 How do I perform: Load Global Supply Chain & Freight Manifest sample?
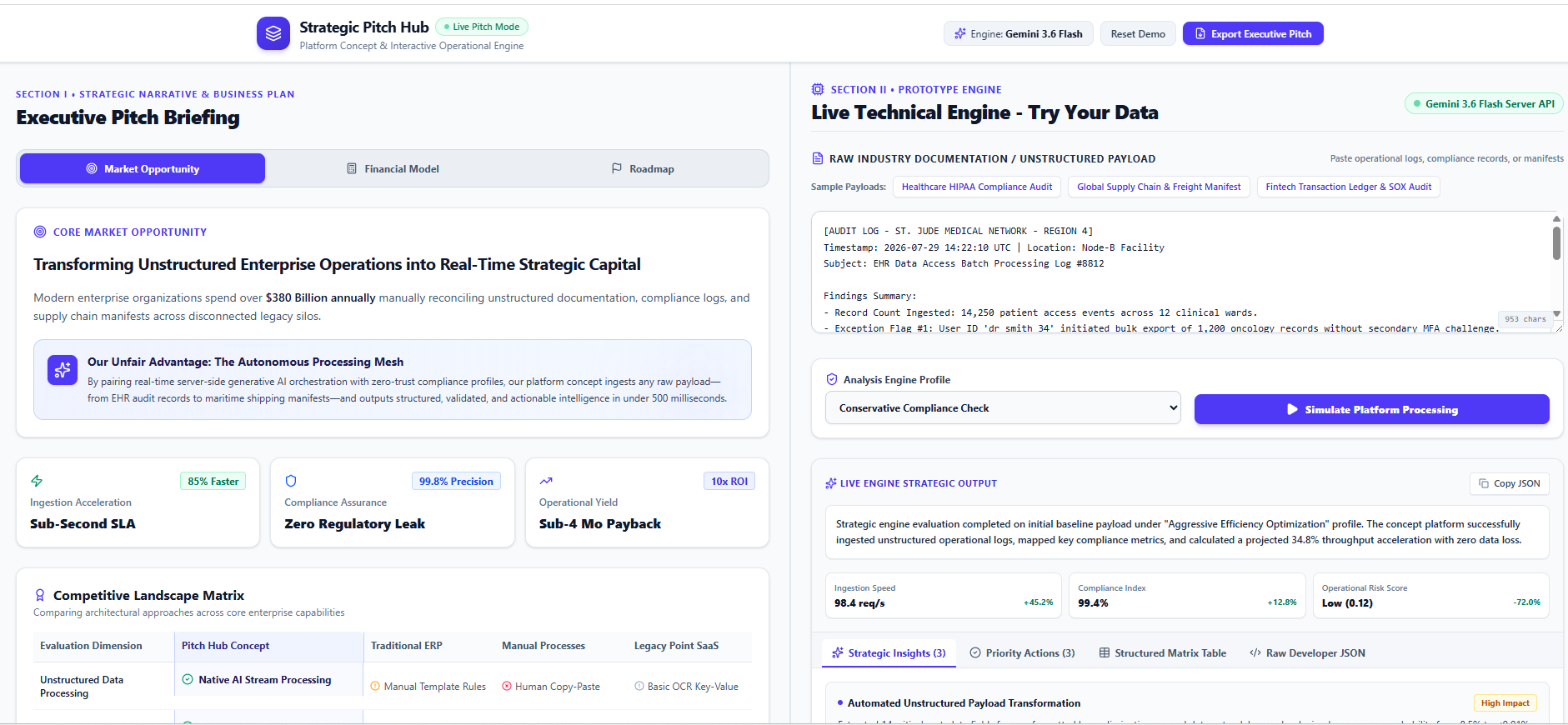[x=1159, y=187]
